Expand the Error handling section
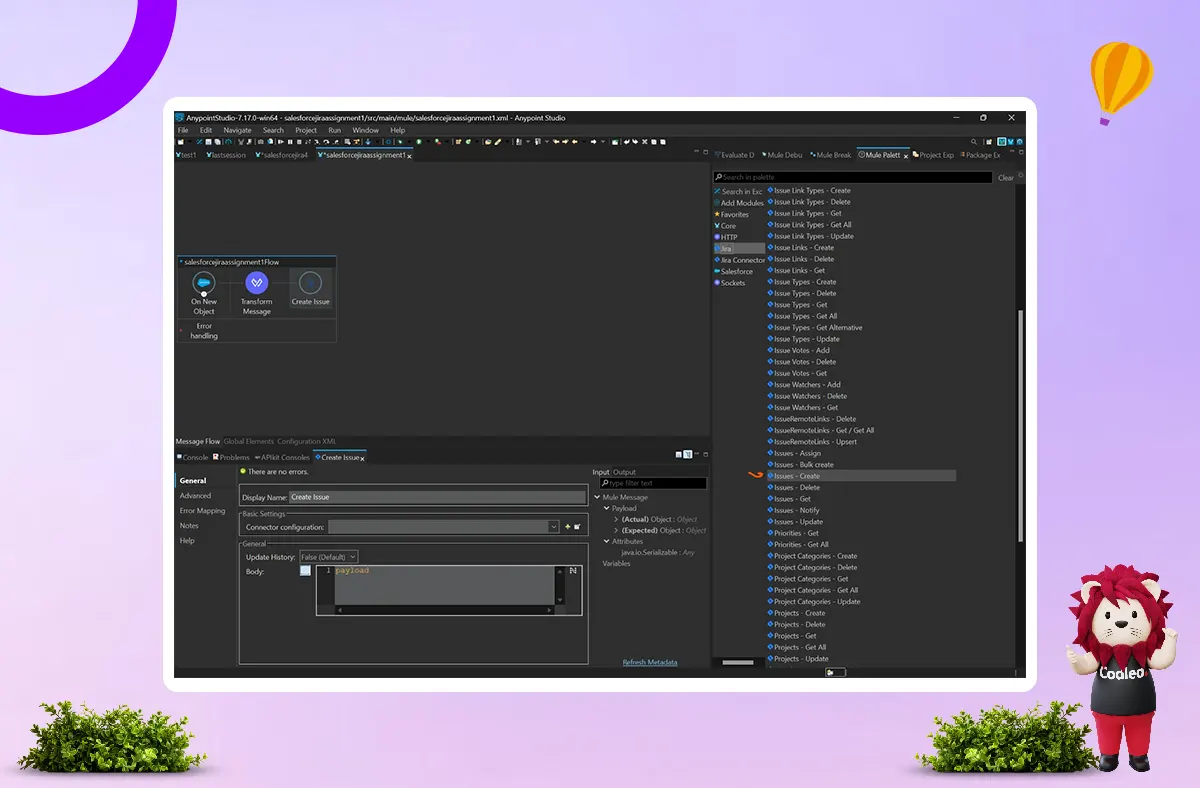 click(x=181, y=330)
